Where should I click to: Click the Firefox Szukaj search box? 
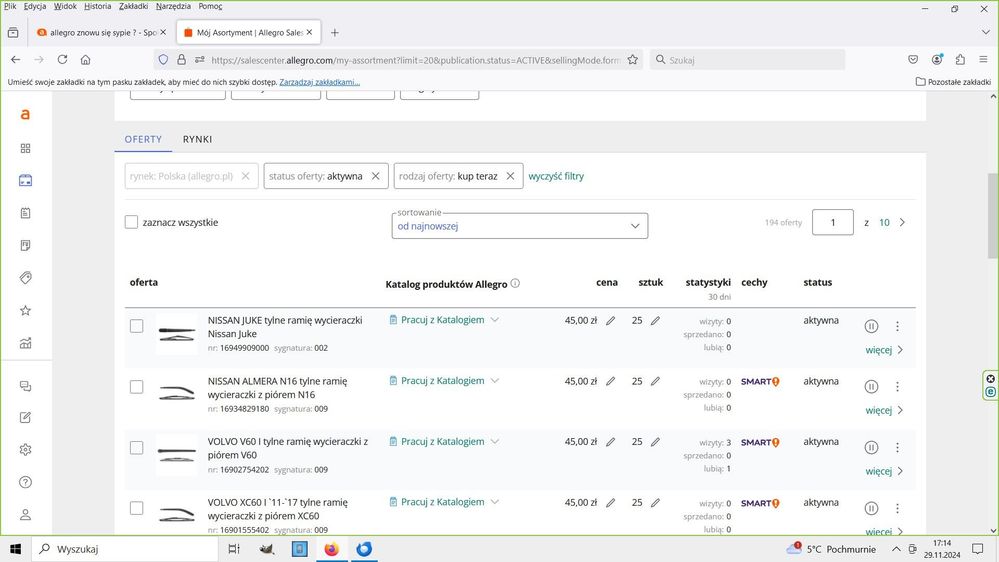click(747, 60)
